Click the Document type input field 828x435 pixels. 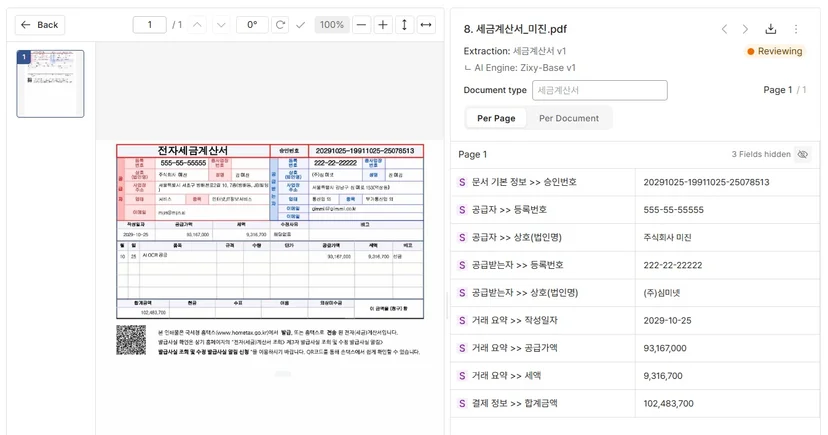tap(600, 90)
